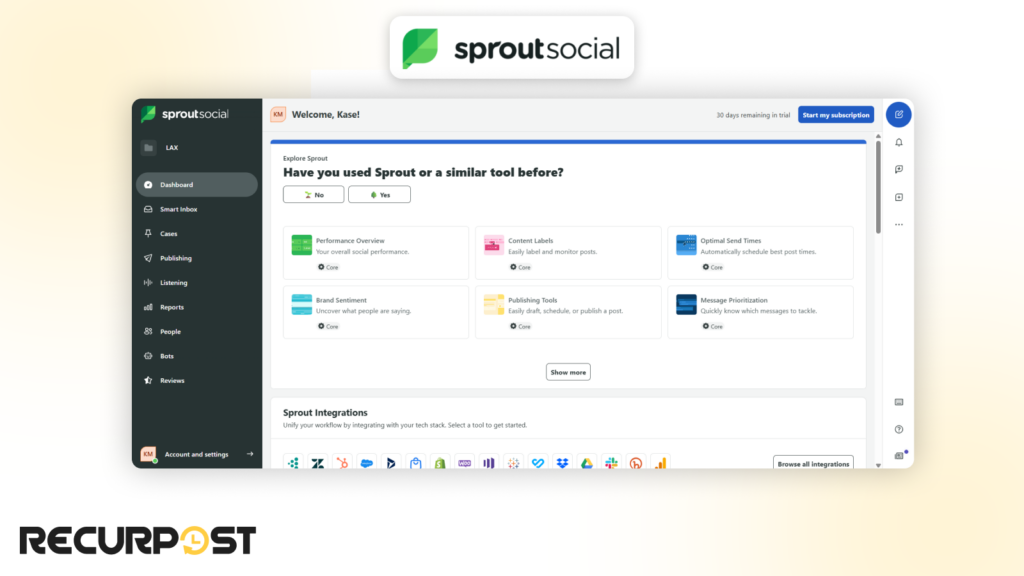Select the Dropbox integration icon
This screenshot has height=576, width=1024.
pyautogui.click(x=561, y=463)
